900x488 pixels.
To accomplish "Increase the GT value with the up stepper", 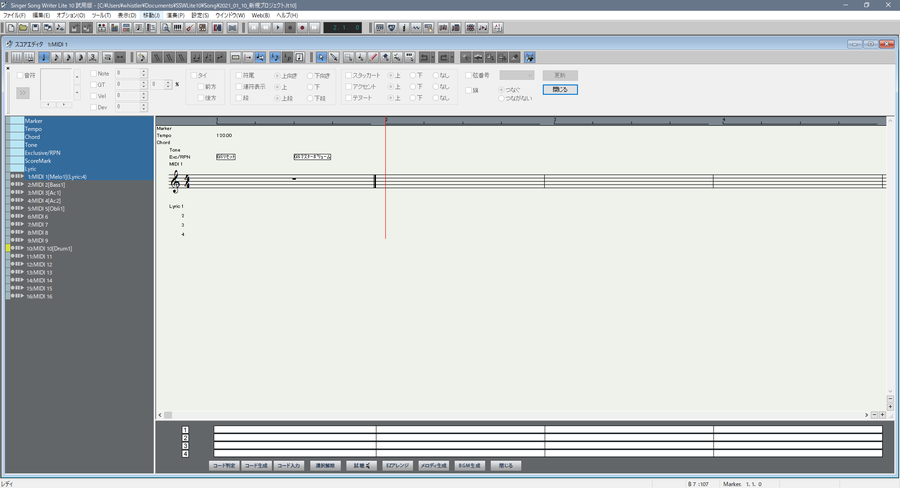I will click(x=144, y=82).
